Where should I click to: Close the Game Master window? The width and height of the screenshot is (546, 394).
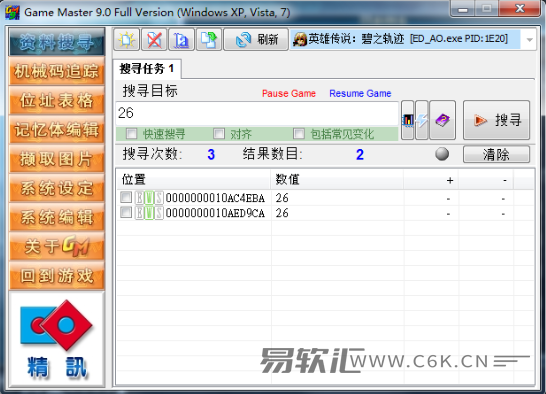[520, 9]
